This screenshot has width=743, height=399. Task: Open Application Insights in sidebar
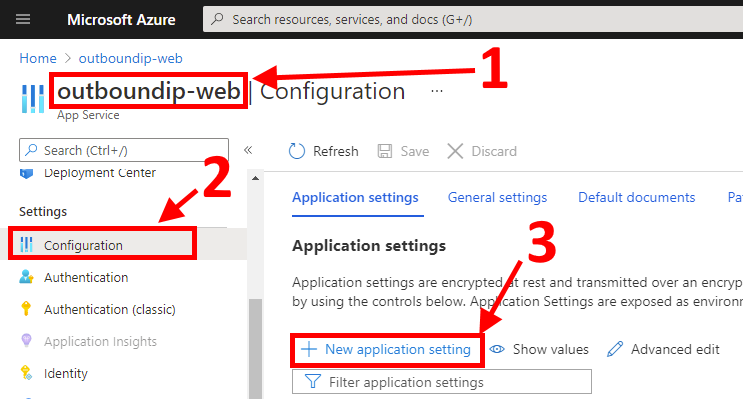point(100,341)
